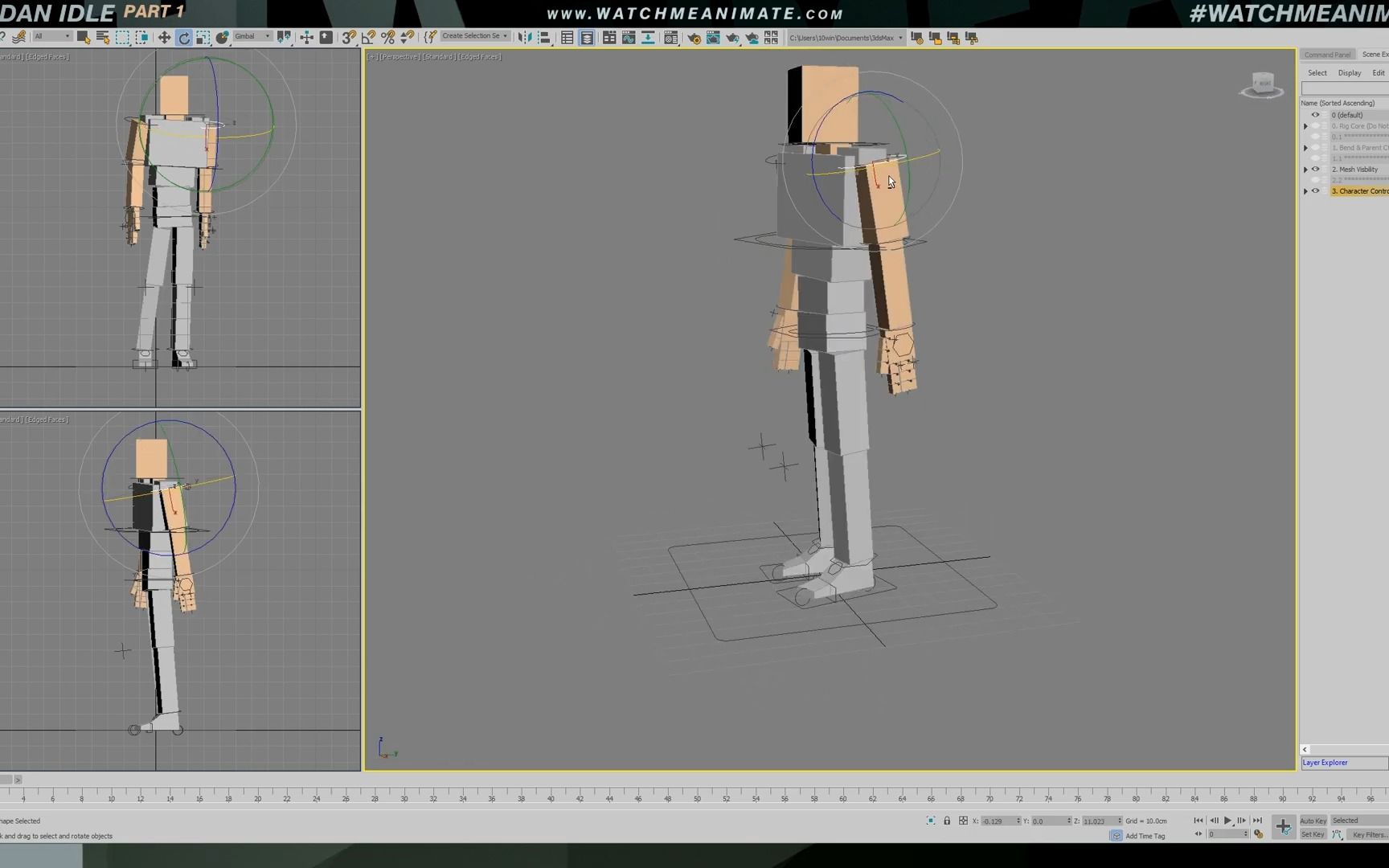Viewport: 1389px width, 868px height.
Task: Go to end of animation
Action: (1257, 821)
